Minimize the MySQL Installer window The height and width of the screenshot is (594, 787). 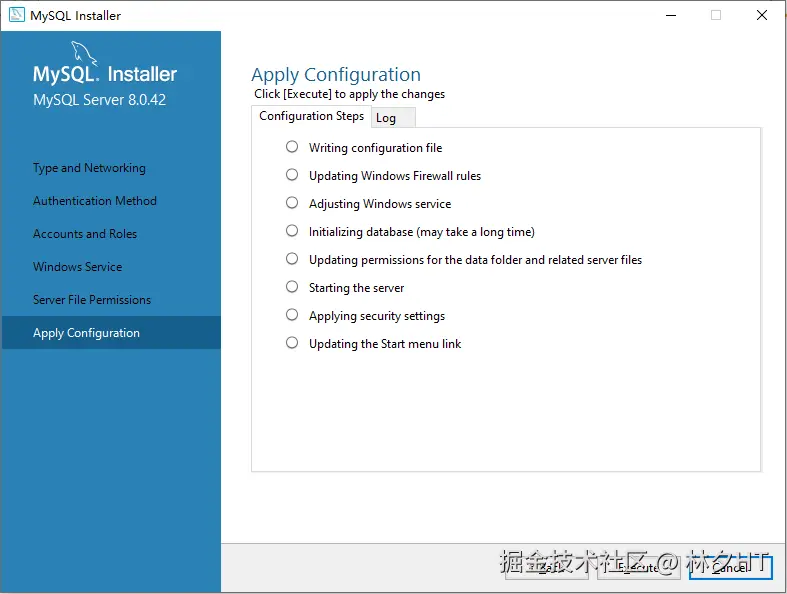[x=671, y=15]
